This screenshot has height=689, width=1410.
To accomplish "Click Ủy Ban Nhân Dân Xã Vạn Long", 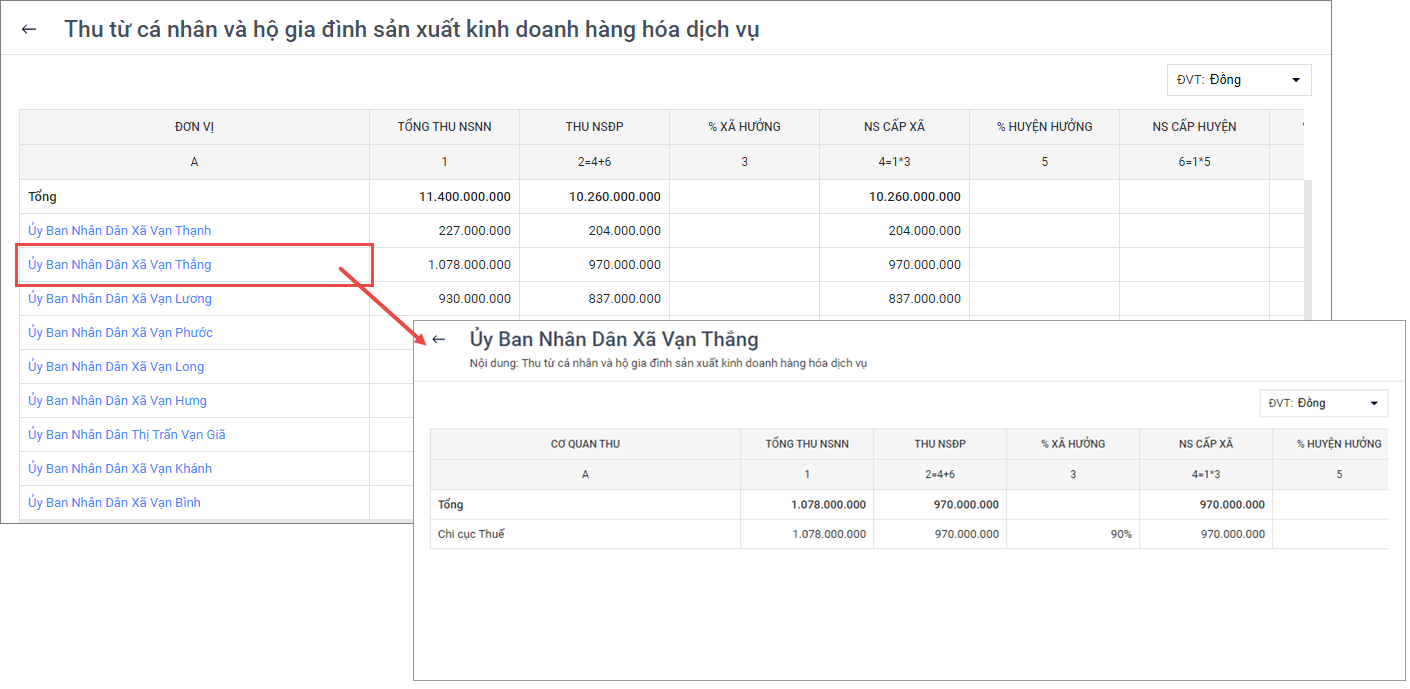I will pos(116,367).
